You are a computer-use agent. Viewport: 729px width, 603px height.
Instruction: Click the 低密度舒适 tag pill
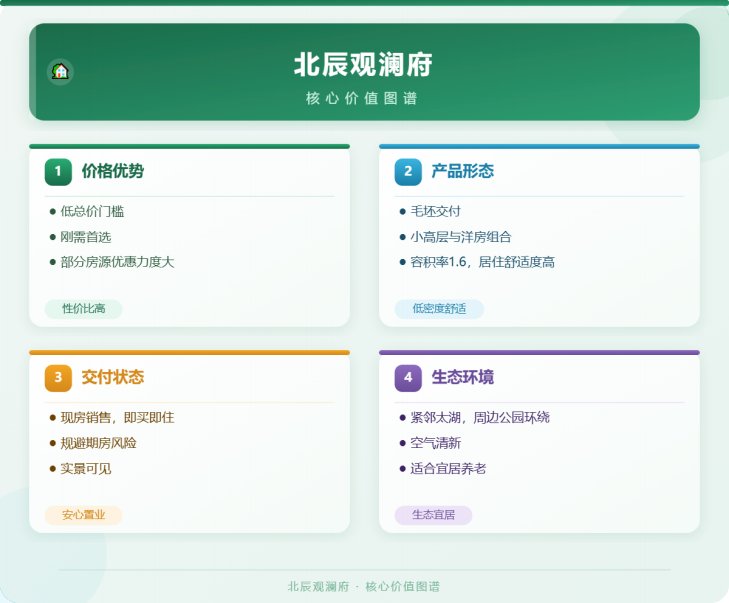tap(439, 309)
